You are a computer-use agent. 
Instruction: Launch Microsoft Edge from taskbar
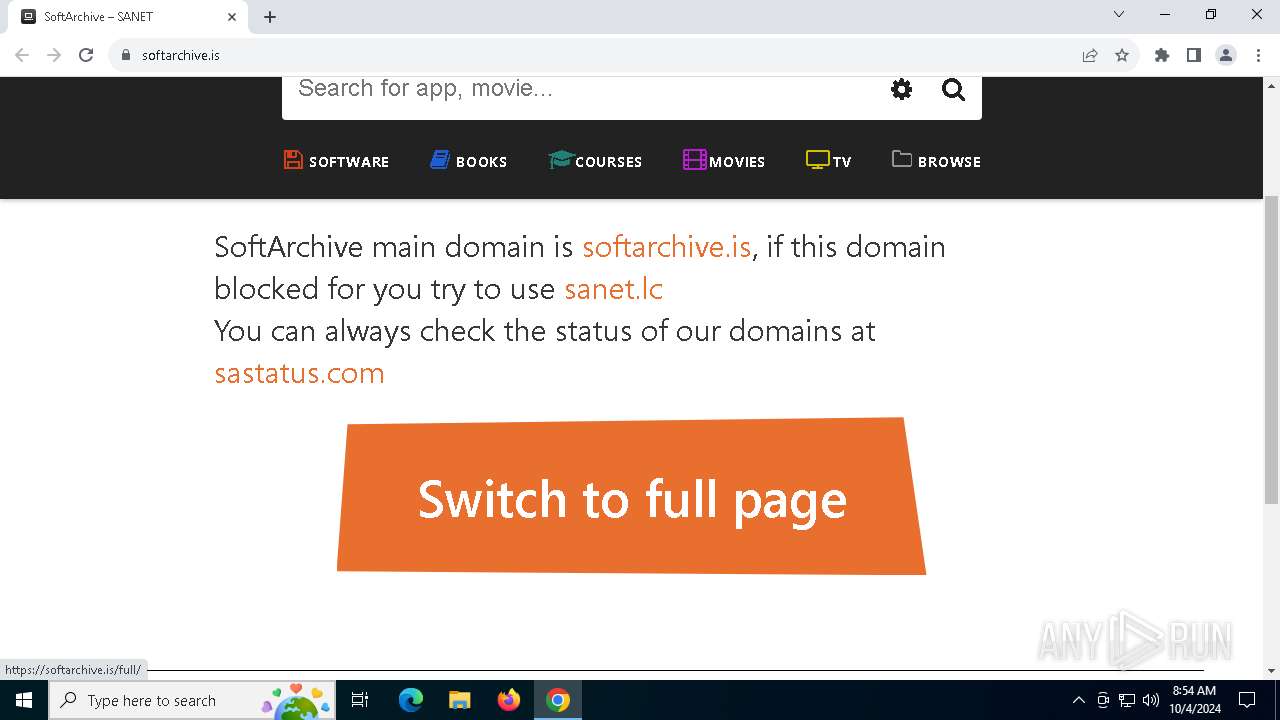tap(411, 700)
